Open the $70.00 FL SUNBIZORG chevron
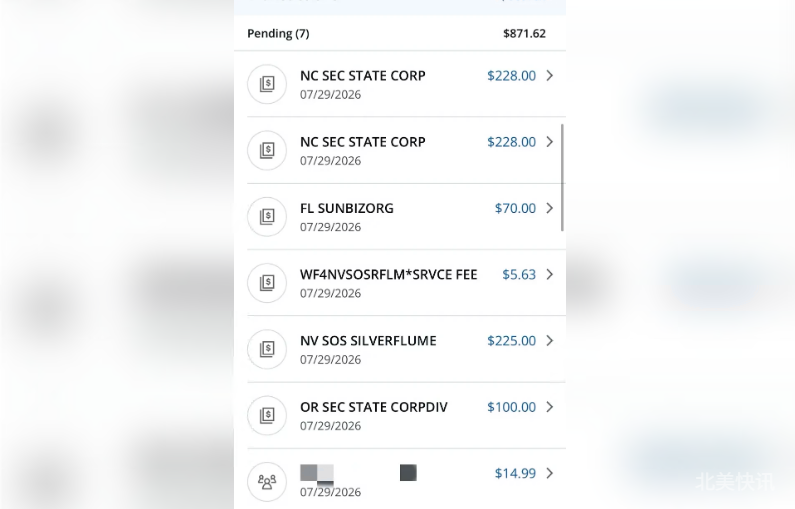Screen dimensions: 795x509 point(550,208)
